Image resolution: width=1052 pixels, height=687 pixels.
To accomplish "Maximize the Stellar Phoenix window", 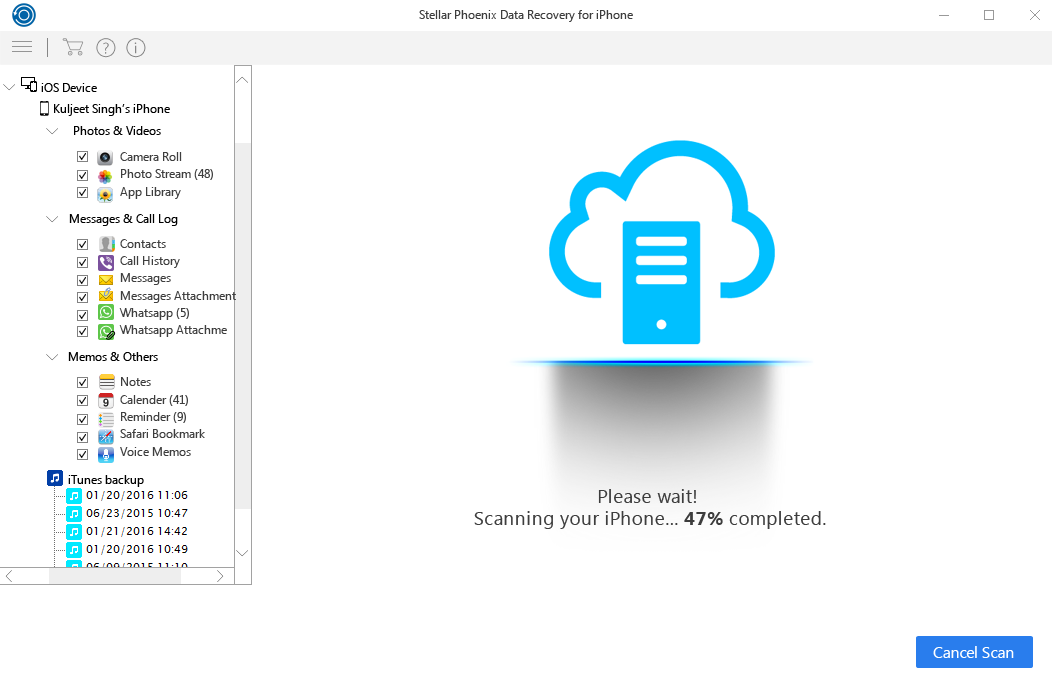I will [x=989, y=15].
